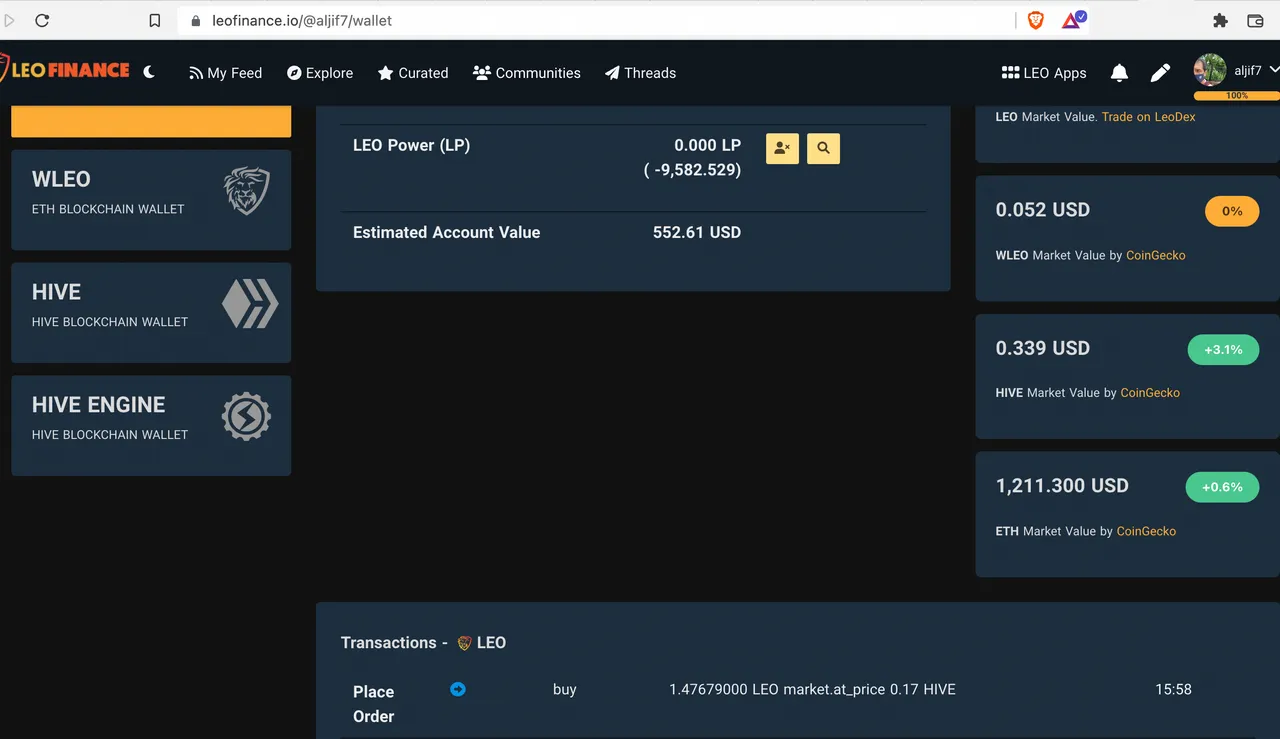Open My Feed
1280x739 pixels.
tap(225, 73)
